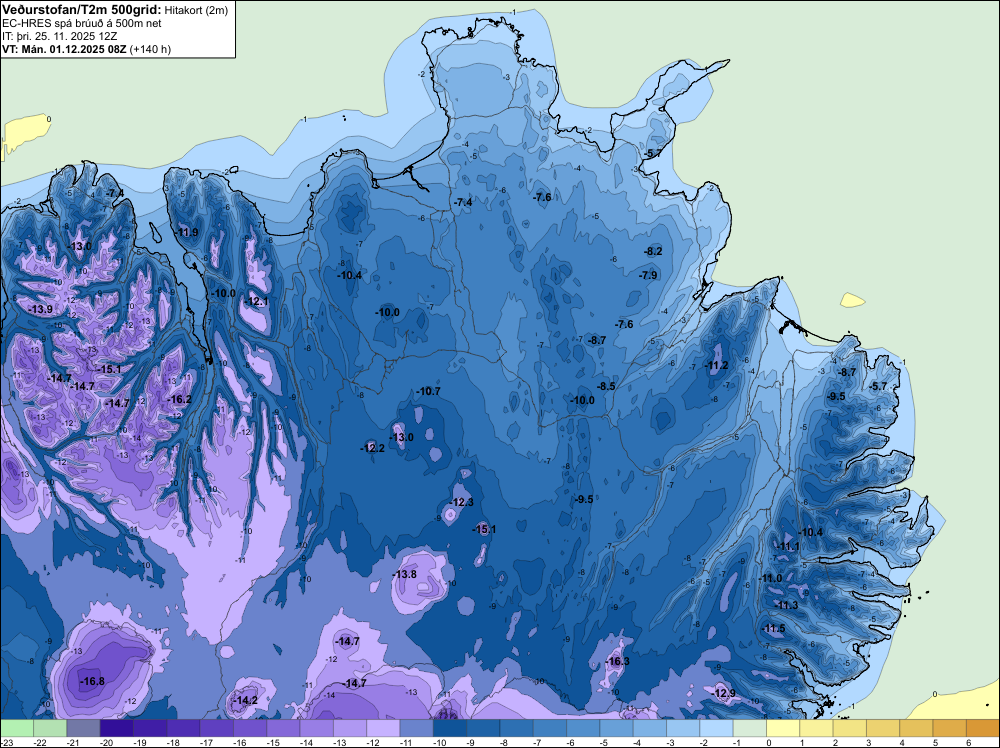Click the grey-blue legend swatch between -21 and -20
Viewport: 1000px width, 748px height.
coord(84,728)
